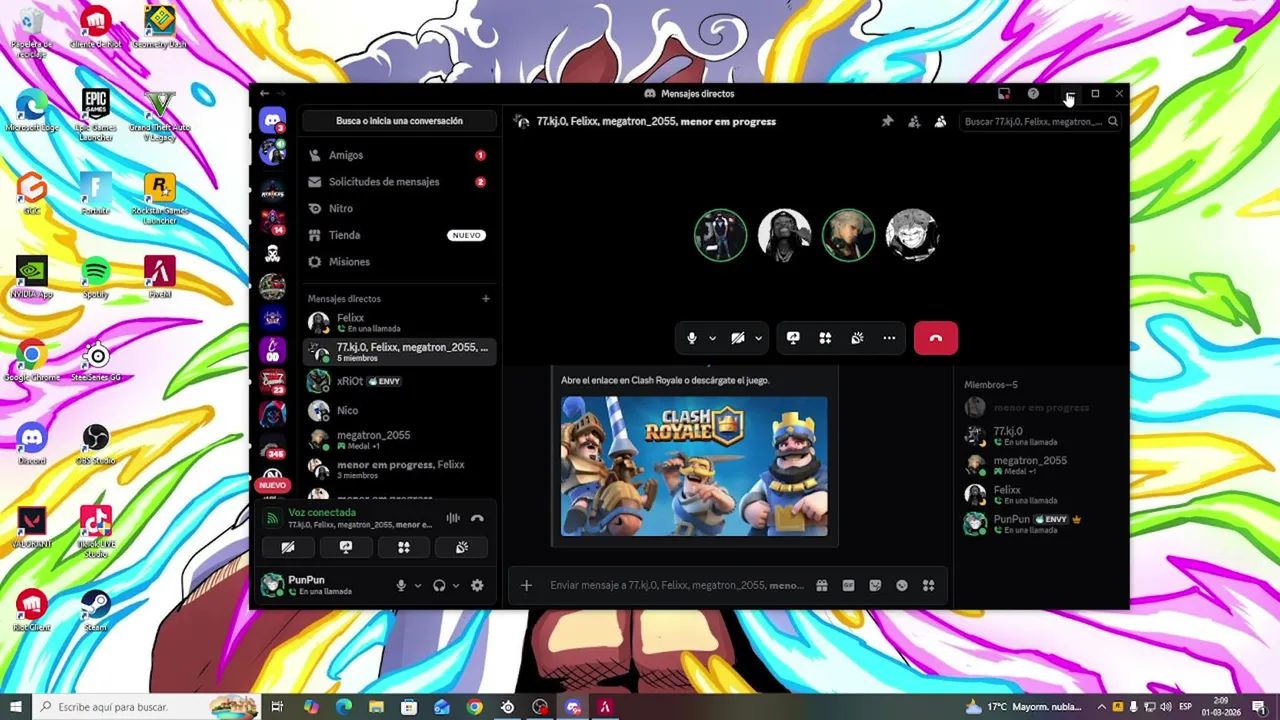Open sticker picker in message bar

click(875, 585)
